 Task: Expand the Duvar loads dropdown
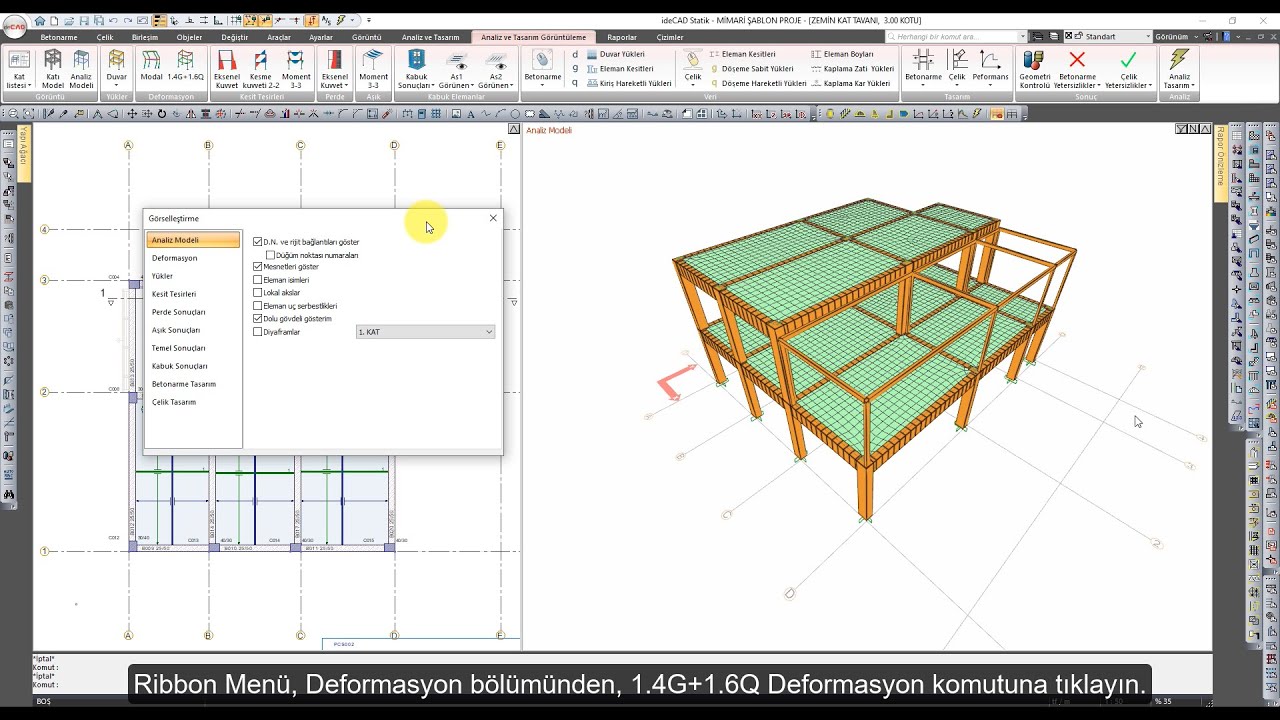coord(117,86)
